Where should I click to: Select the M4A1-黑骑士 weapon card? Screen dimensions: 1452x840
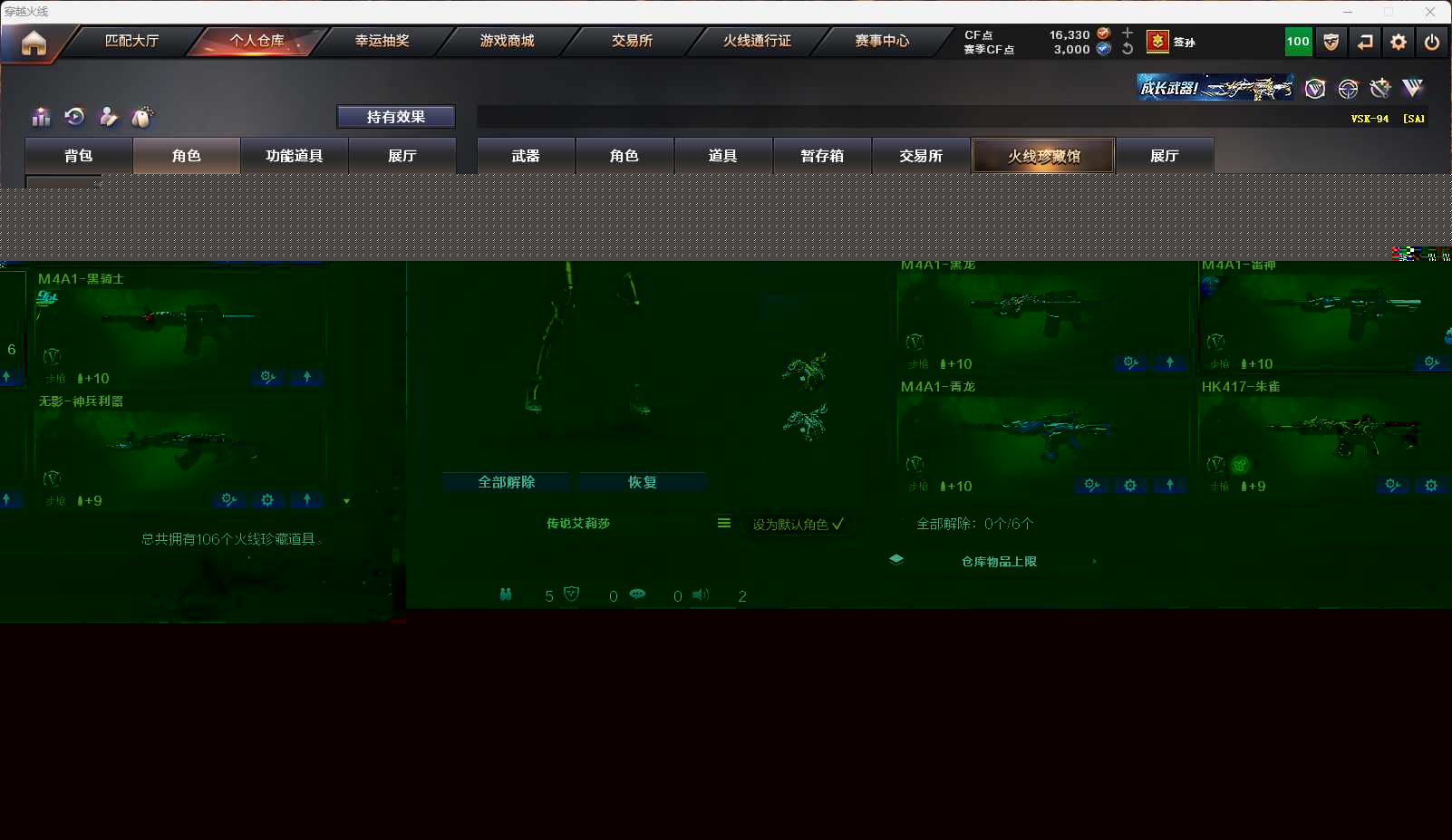181,329
